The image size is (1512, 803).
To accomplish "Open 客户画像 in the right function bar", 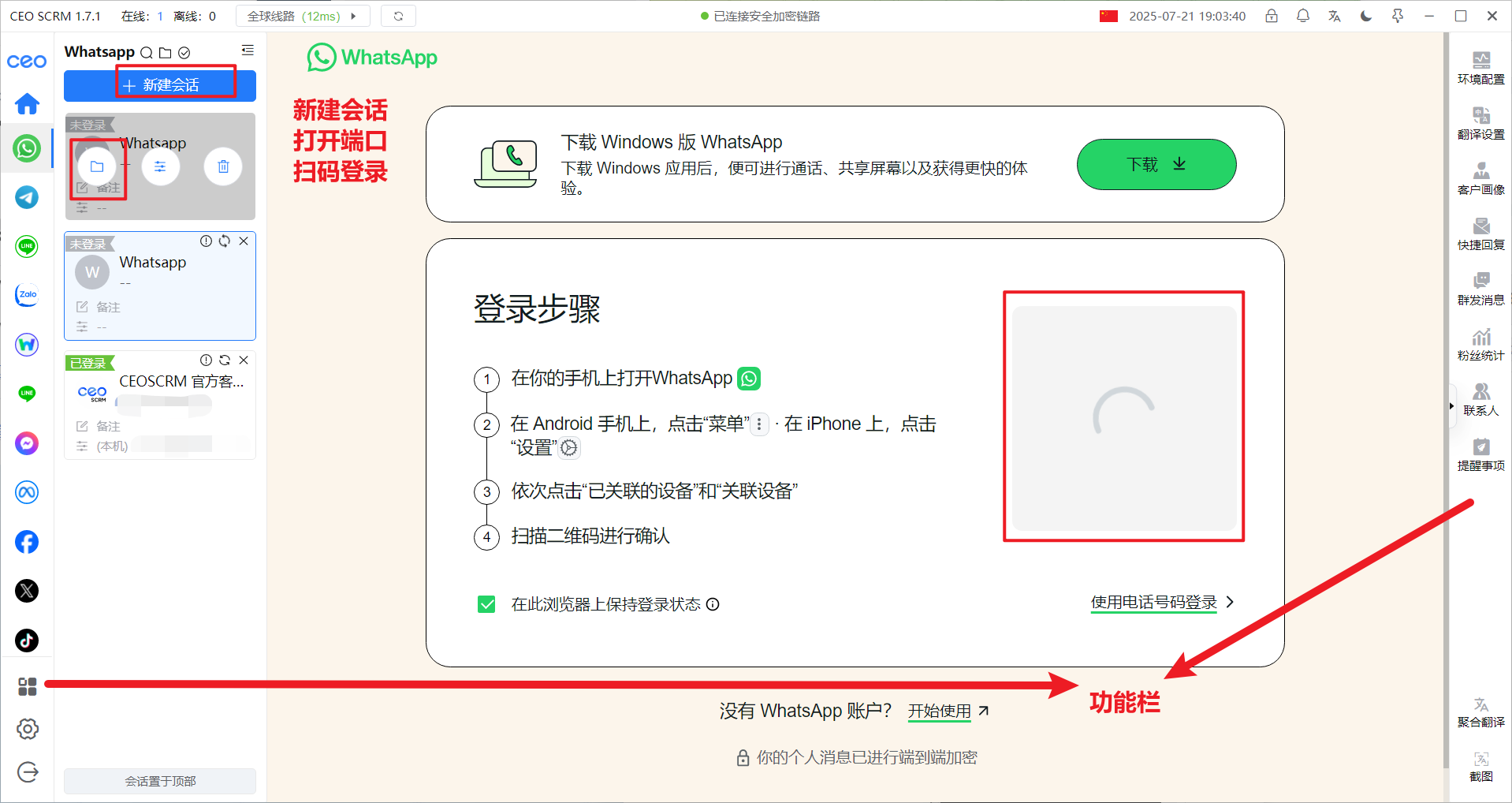I will [x=1481, y=178].
